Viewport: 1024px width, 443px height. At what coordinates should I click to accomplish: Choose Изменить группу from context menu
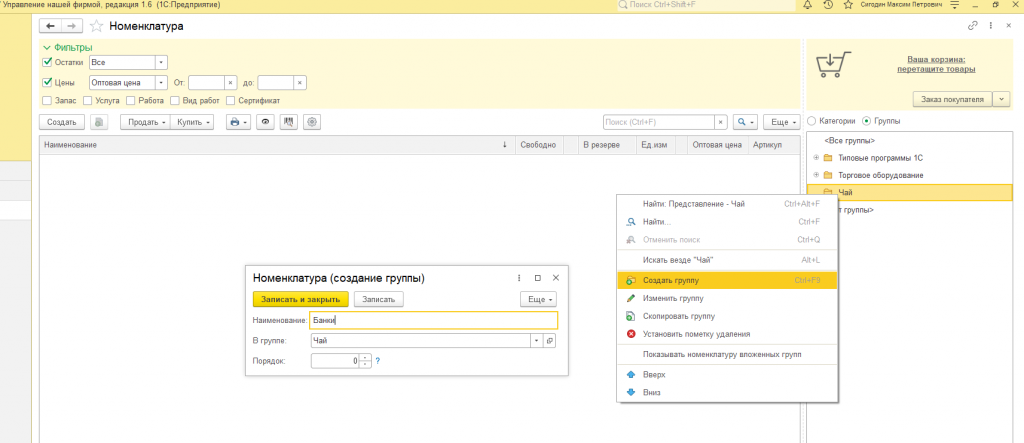click(727, 298)
